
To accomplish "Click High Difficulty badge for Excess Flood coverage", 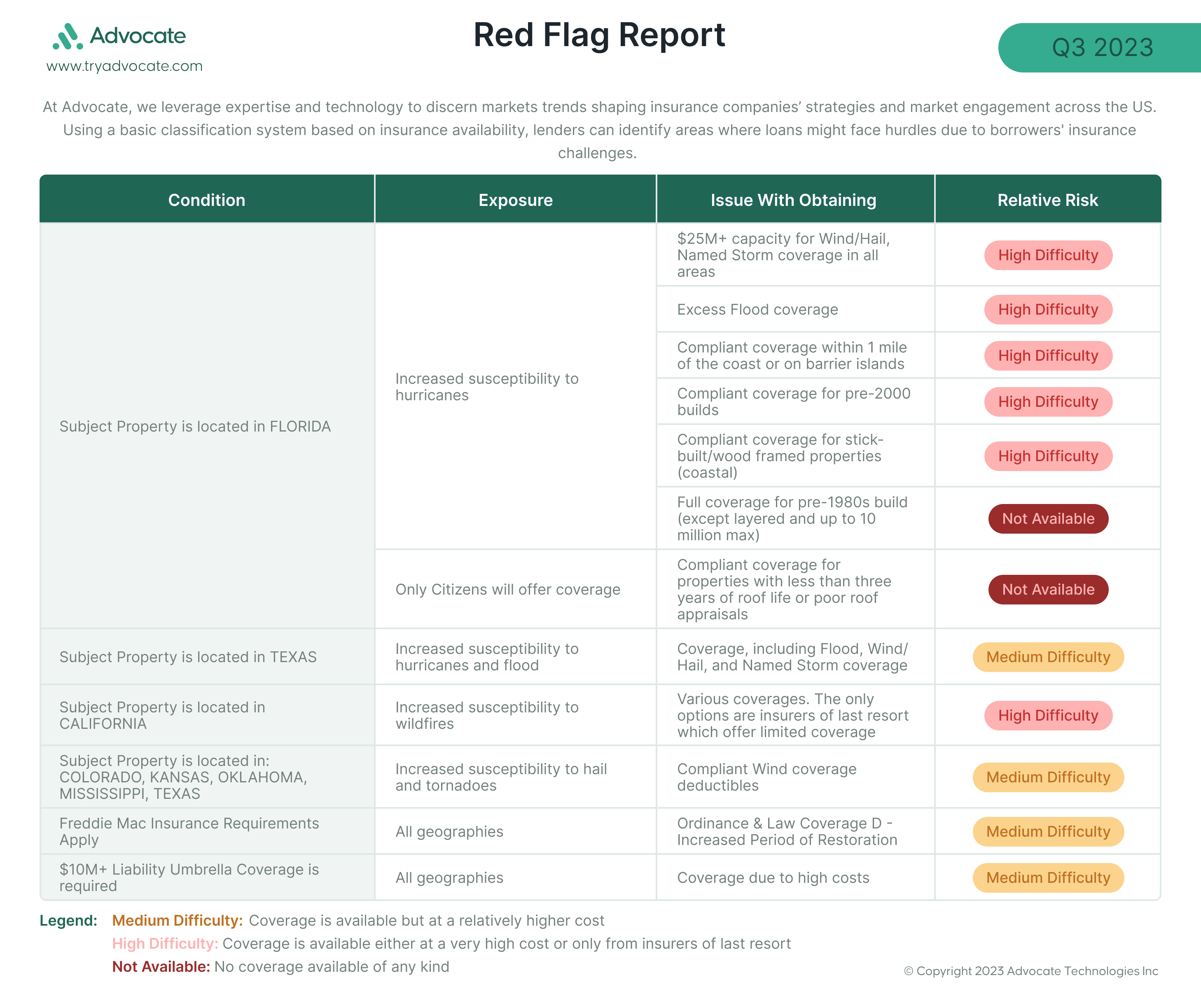I will 1048,309.
